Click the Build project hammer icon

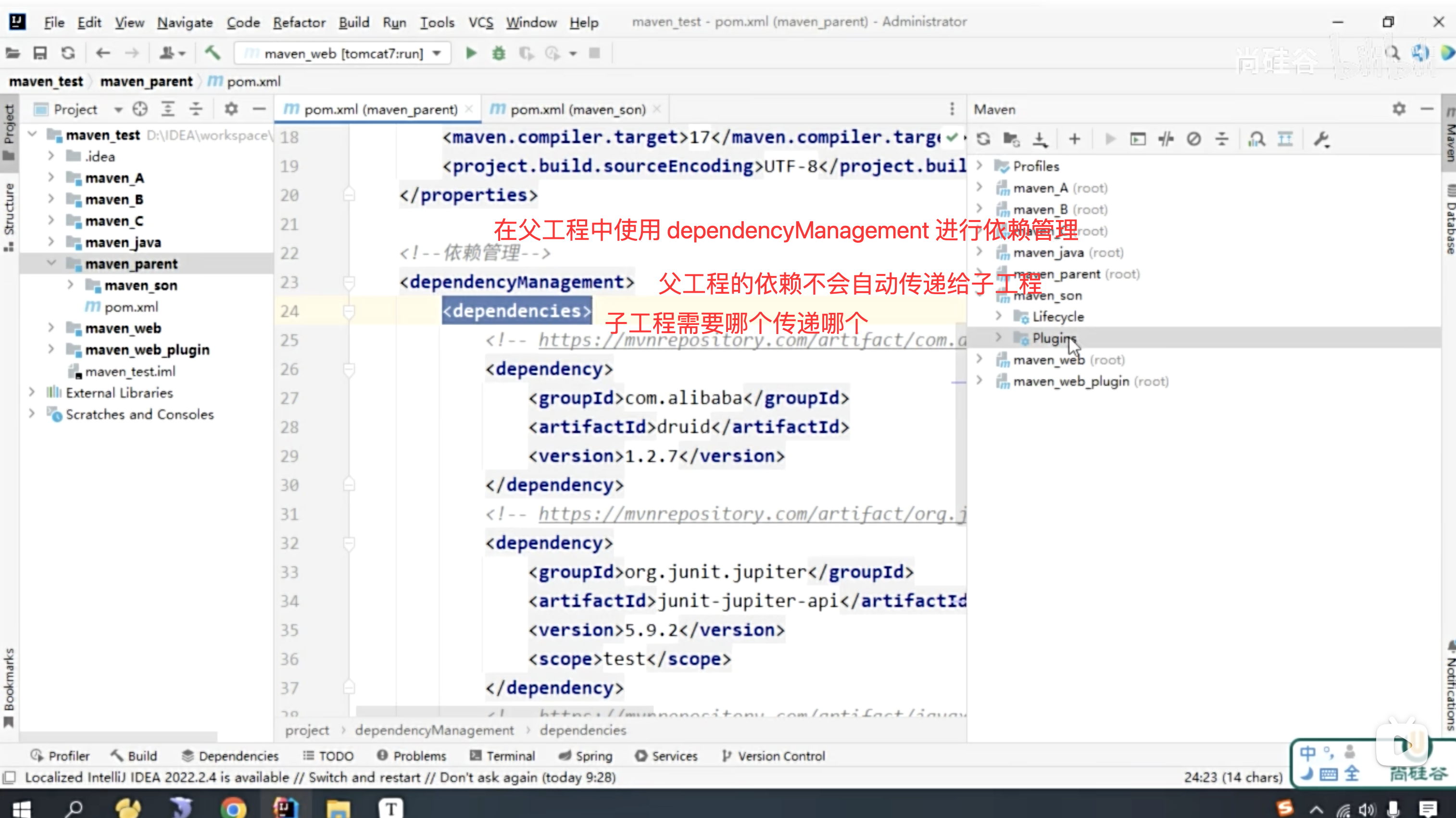click(213, 53)
